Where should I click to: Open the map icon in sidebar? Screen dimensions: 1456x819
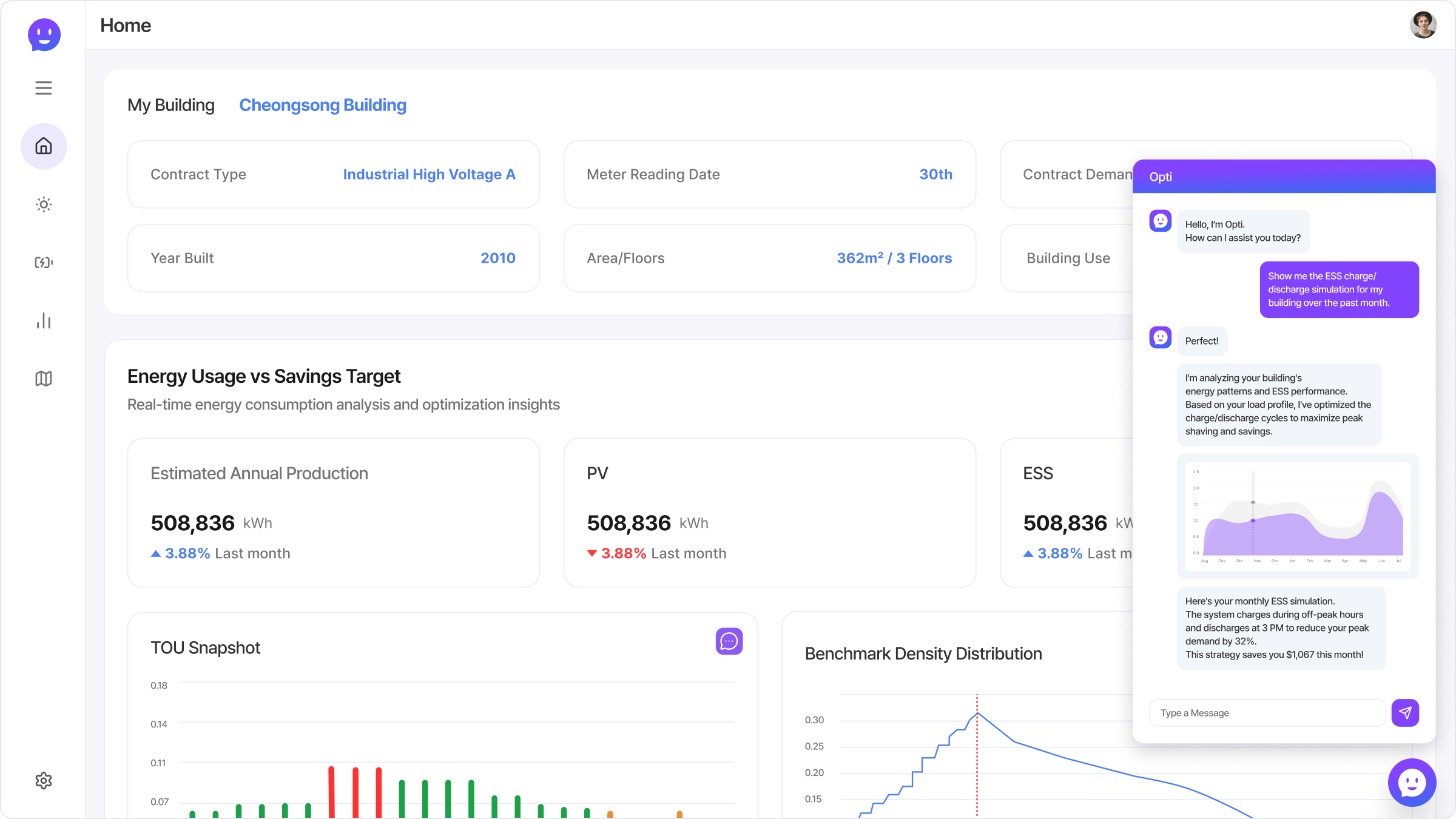click(44, 379)
